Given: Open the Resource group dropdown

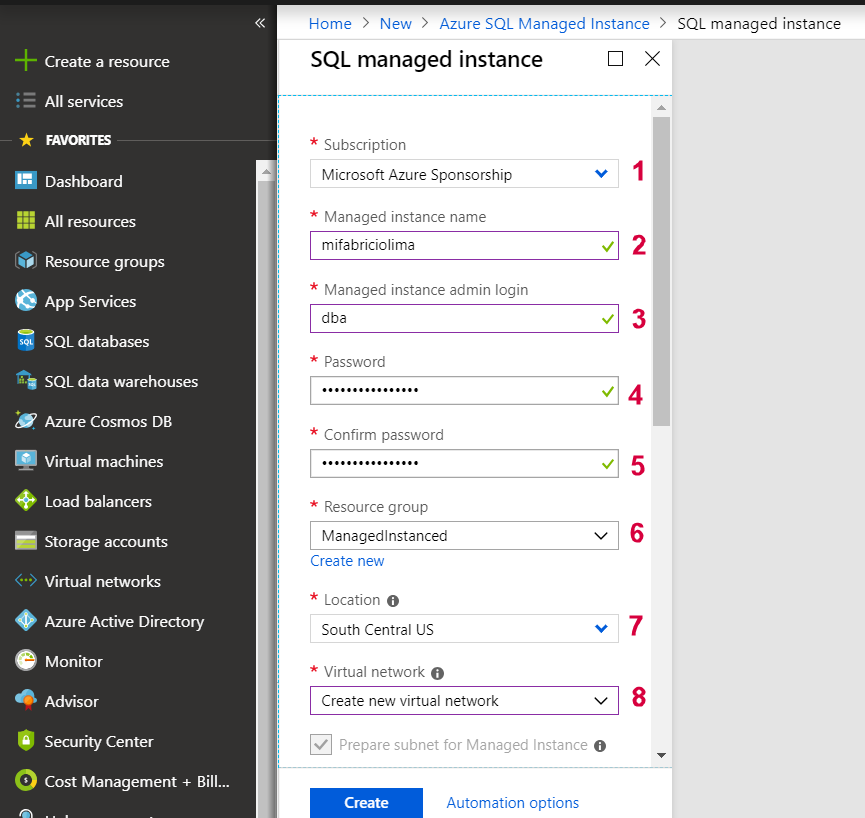Looking at the screenshot, I should (x=464, y=535).
